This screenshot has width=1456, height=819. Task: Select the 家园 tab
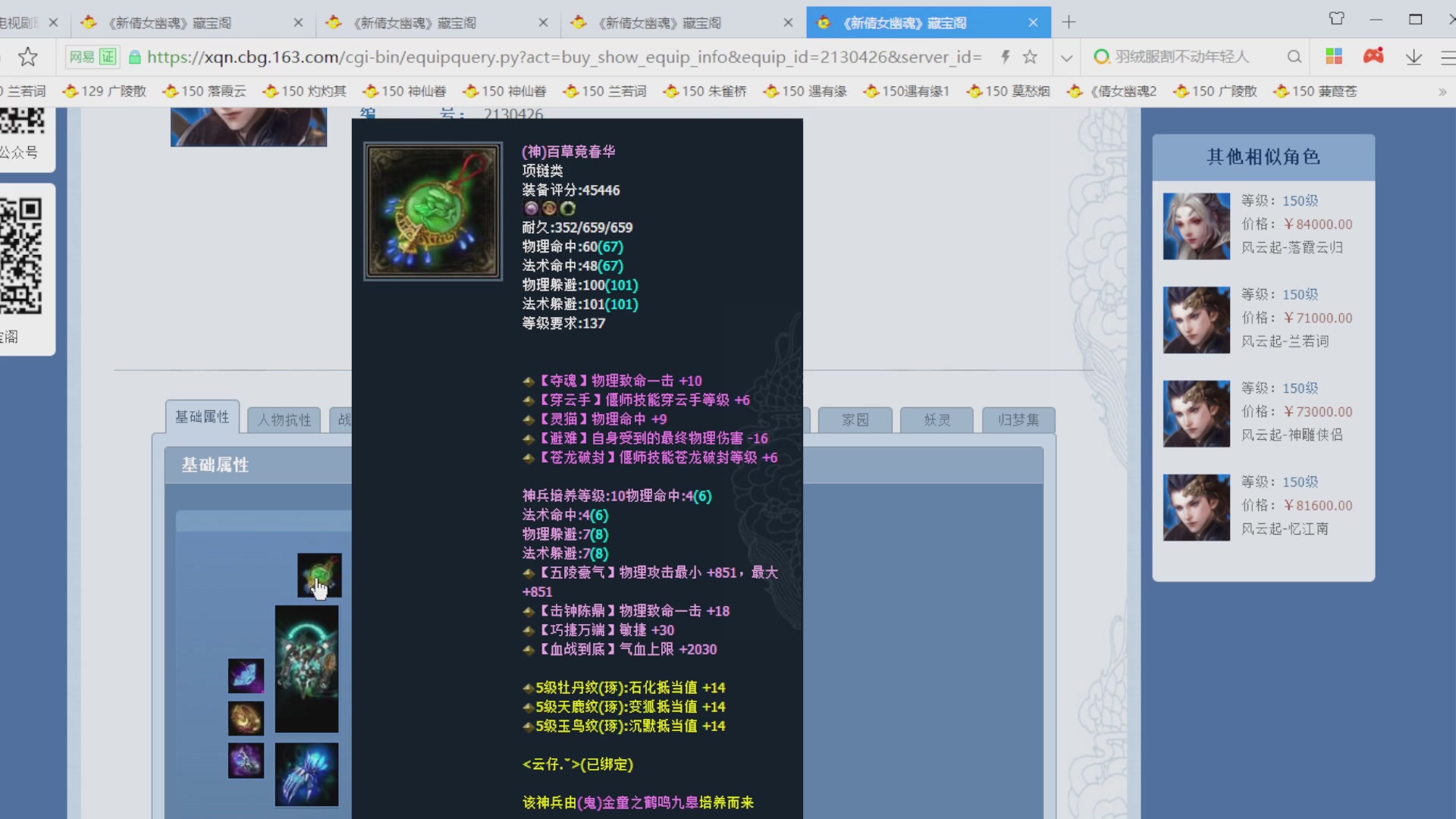click(855, 420)
